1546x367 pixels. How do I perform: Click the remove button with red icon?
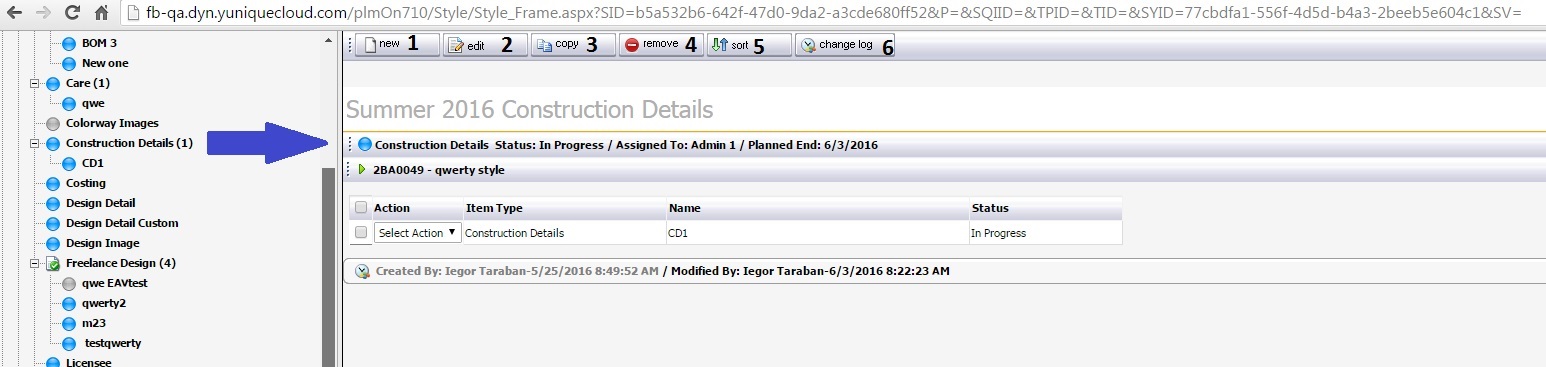660,45
